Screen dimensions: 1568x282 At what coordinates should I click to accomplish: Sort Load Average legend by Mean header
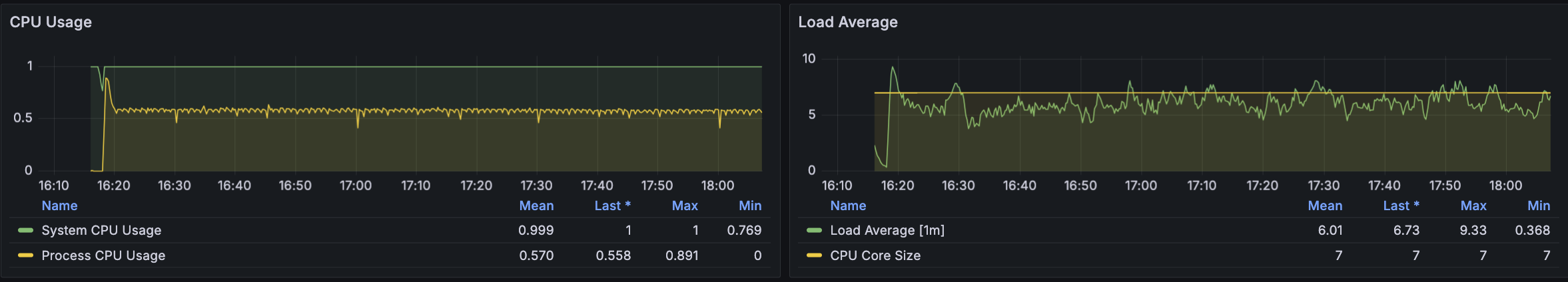[1325, 206]
